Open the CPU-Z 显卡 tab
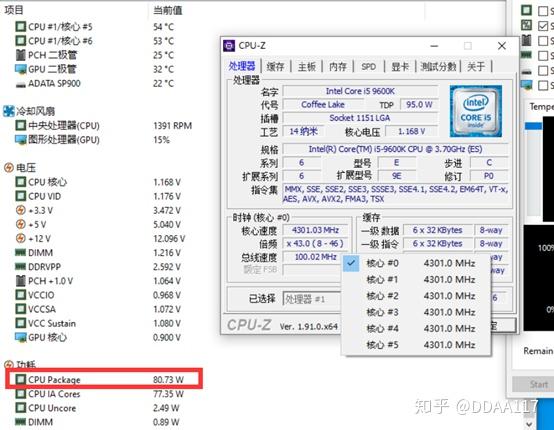 pyautogui.click(x=400, y=66)
